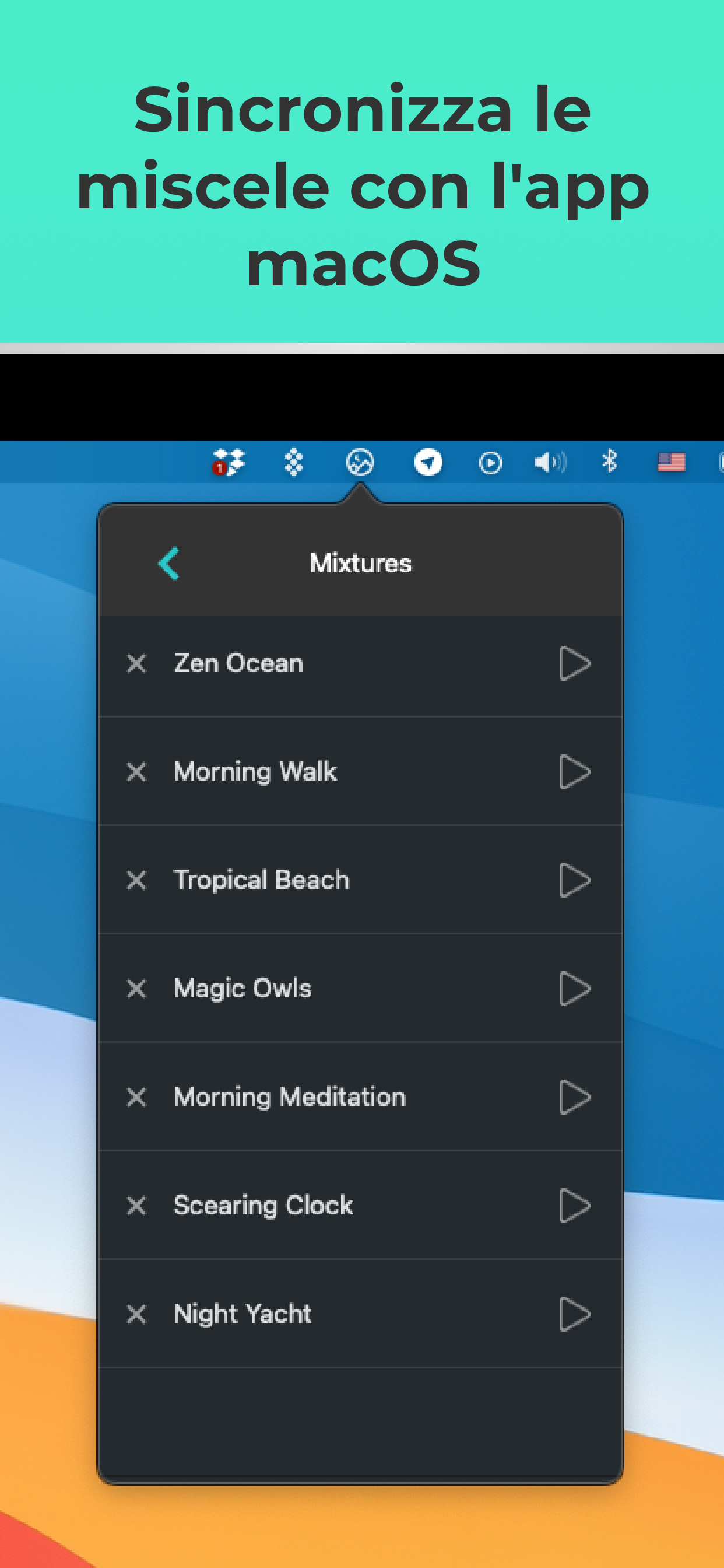This screenshot has height=1568, width=724.
Task: Play the Night Yacht mixture
Action: [574, 1314]
